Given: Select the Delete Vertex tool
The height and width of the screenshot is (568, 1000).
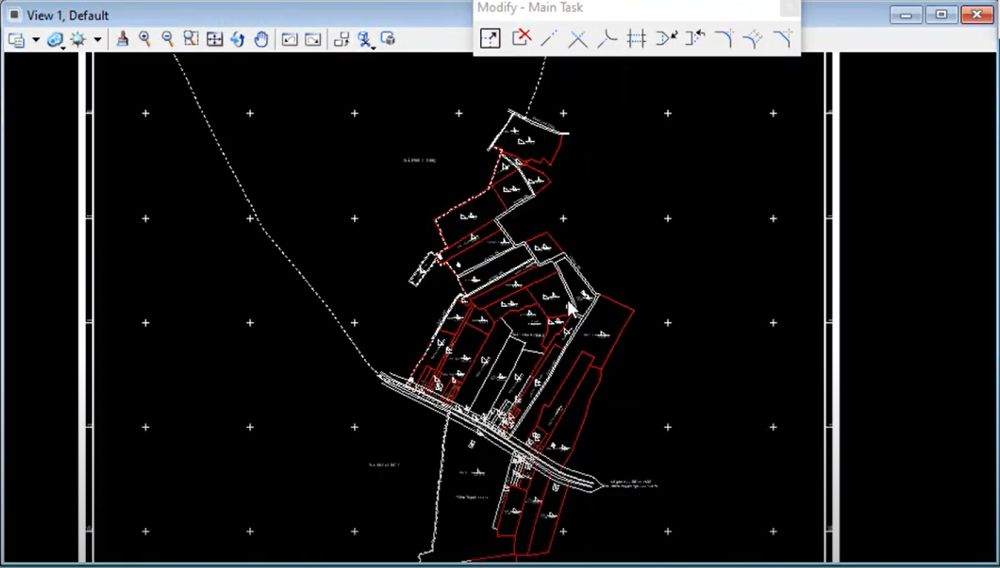Looking at the screenshot, I should pyautogui.click(x=695, y=38).
